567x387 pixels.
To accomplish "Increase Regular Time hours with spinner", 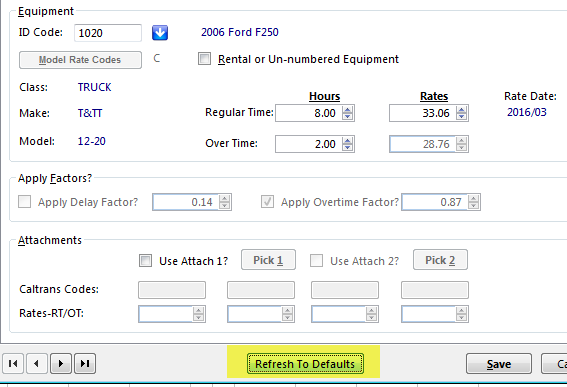I will coord(348,110).
